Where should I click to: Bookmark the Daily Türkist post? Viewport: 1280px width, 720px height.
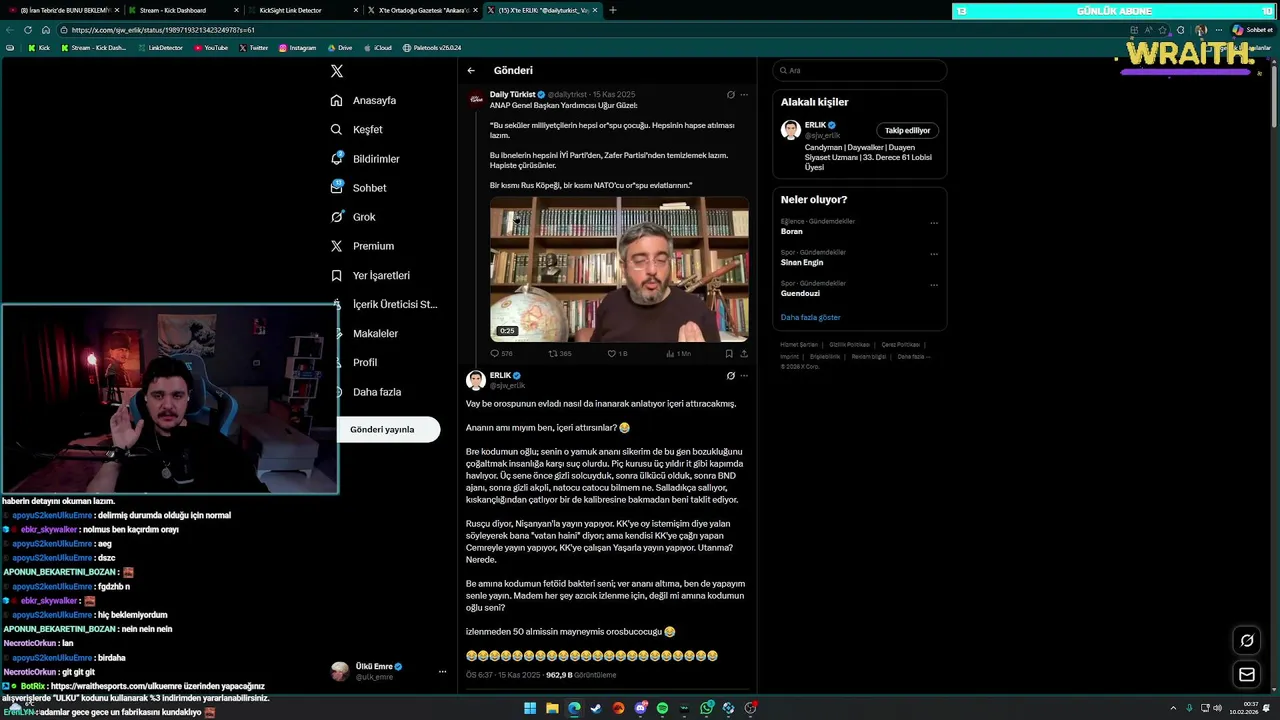[729, 353]
